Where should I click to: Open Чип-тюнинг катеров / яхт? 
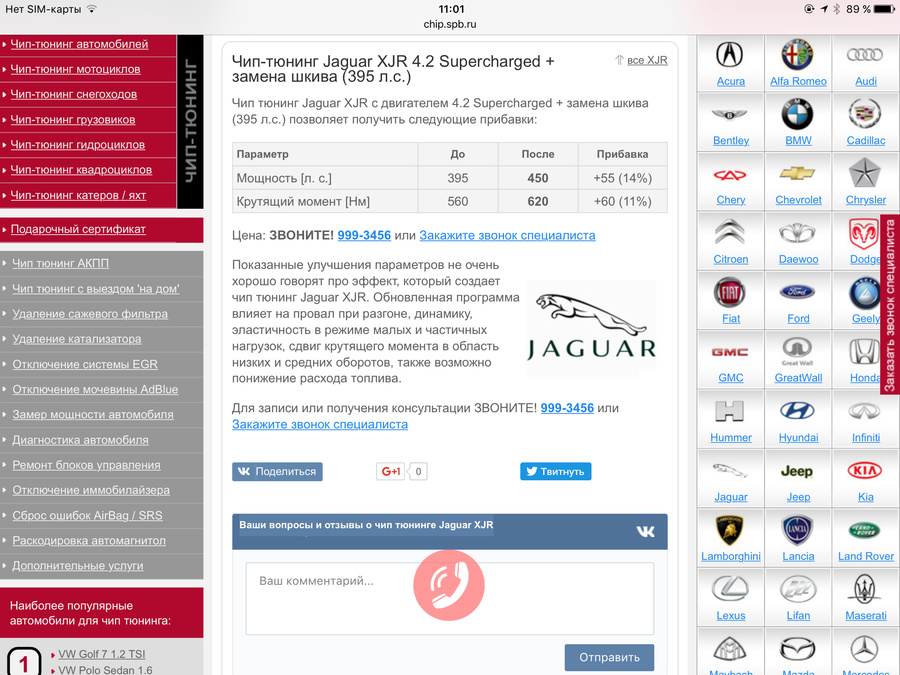(78, 195)
